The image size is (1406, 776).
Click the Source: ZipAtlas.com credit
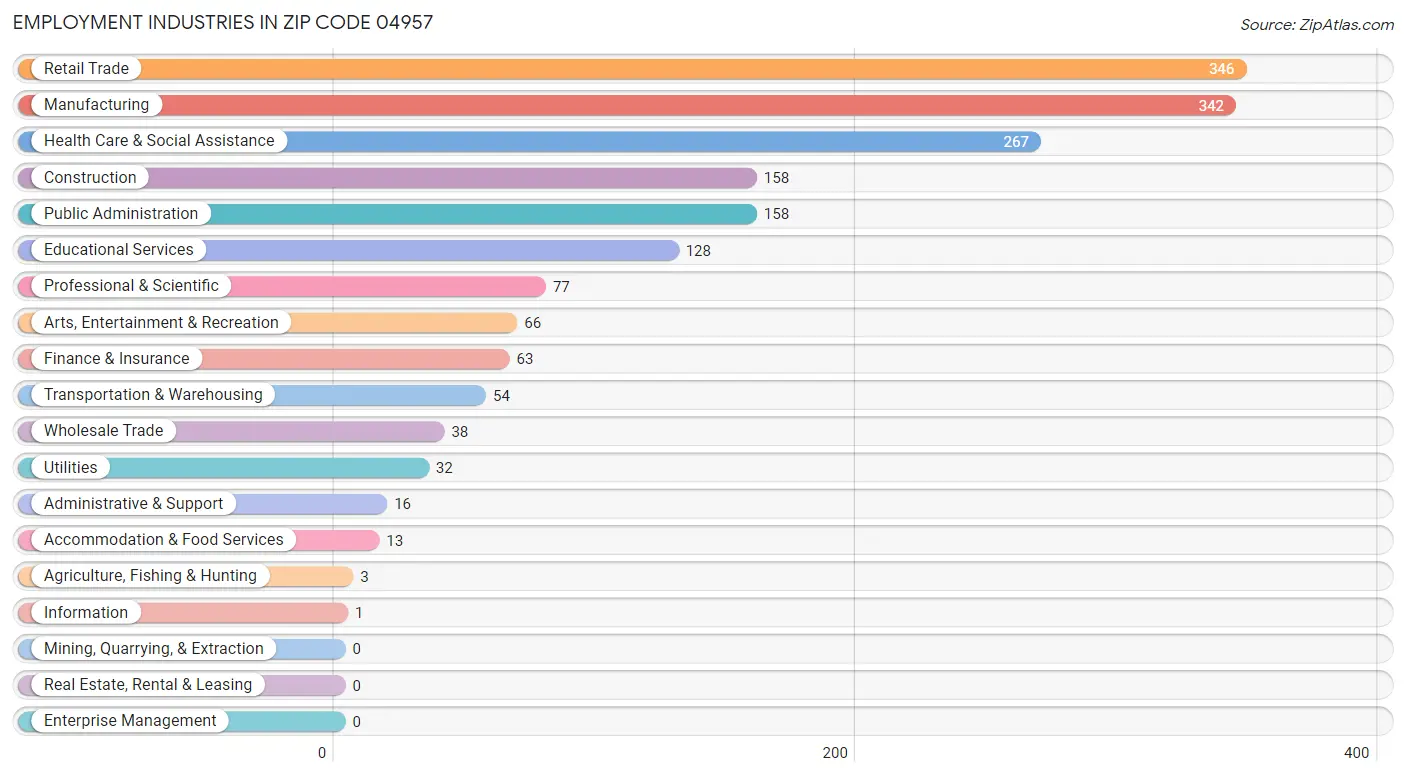click(x=1317, y=25)
